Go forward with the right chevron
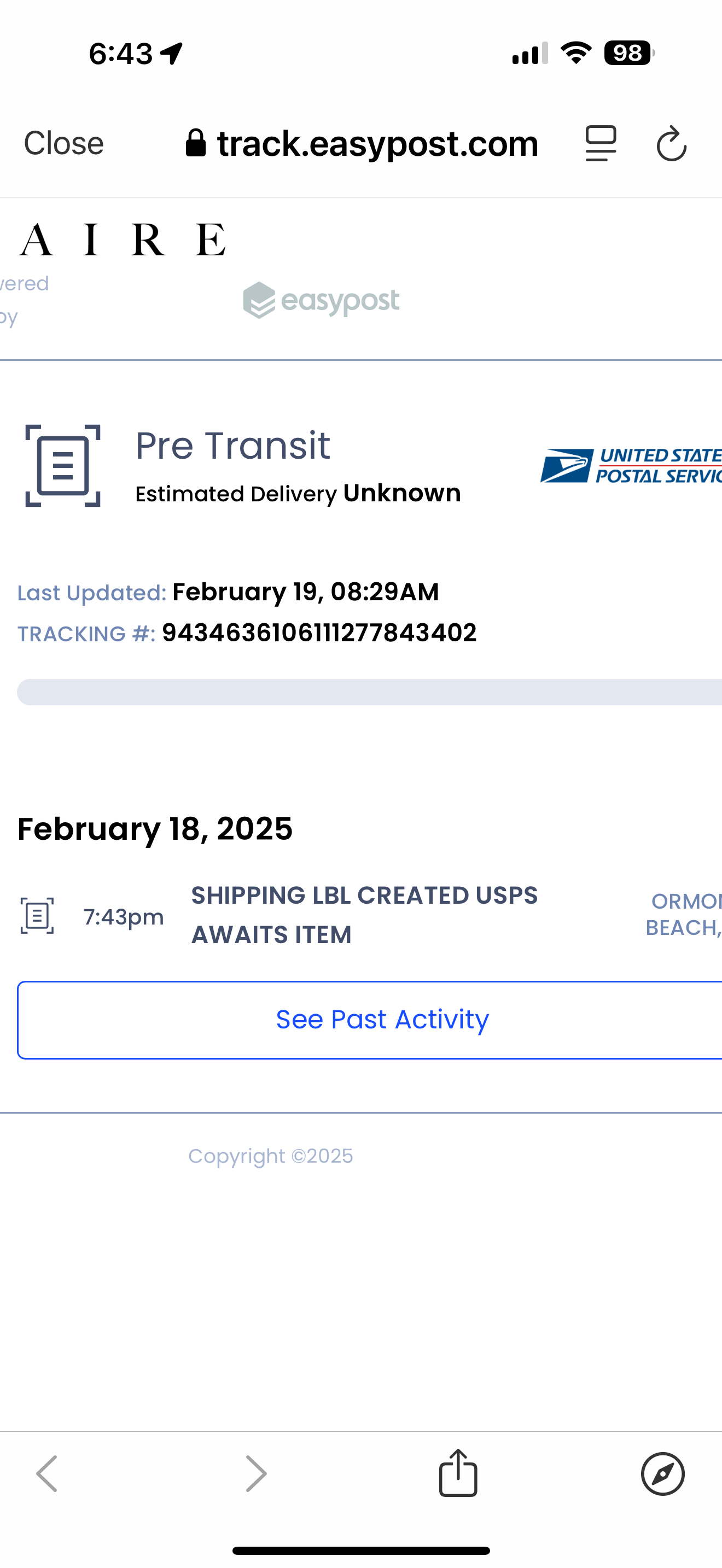The image size is (722, 1568). pyautogui.click(x=255, y=1473)
